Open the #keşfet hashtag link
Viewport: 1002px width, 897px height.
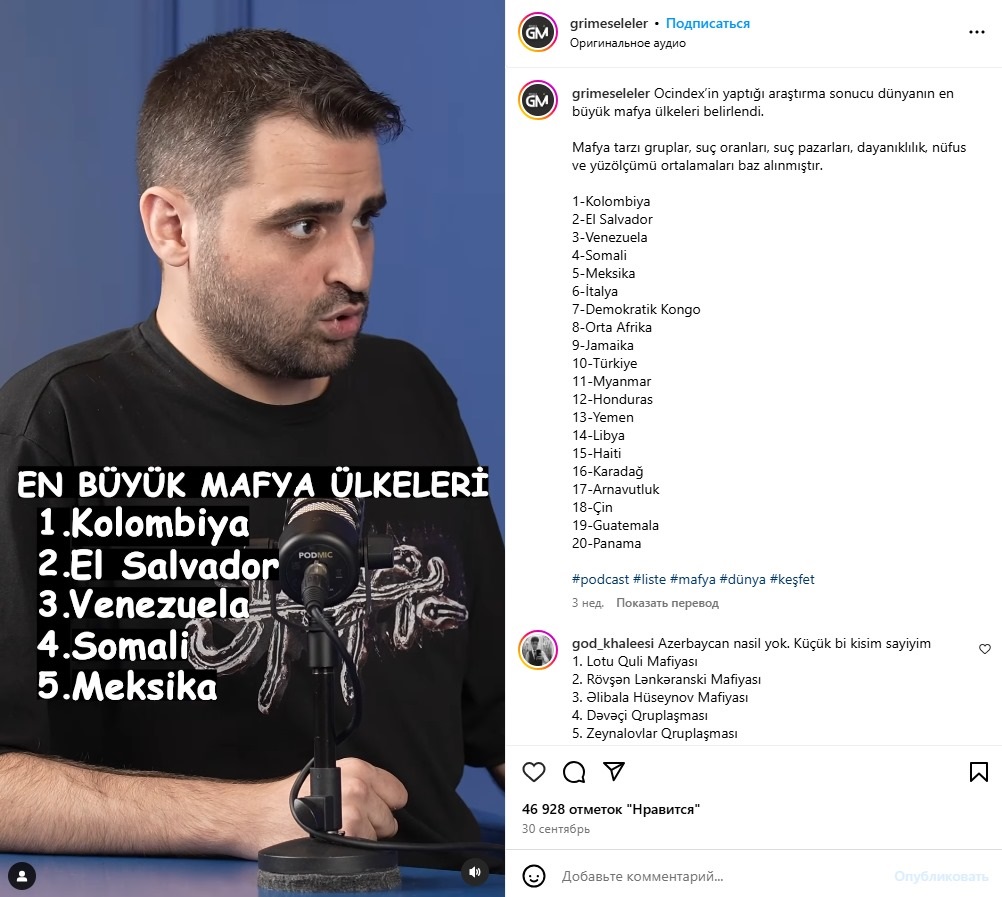(792, 579)
